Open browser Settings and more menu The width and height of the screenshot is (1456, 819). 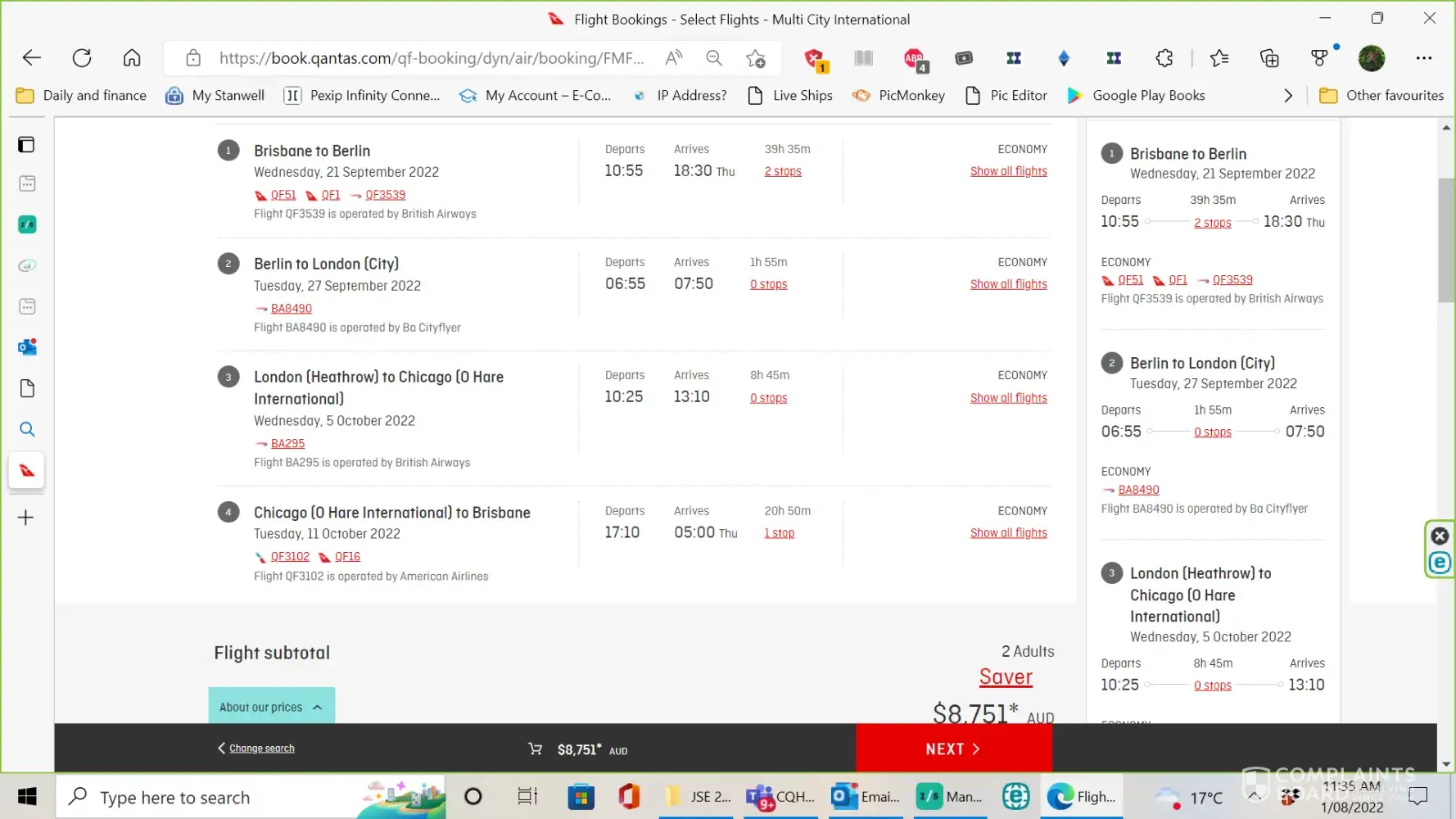coord(1424,58)
